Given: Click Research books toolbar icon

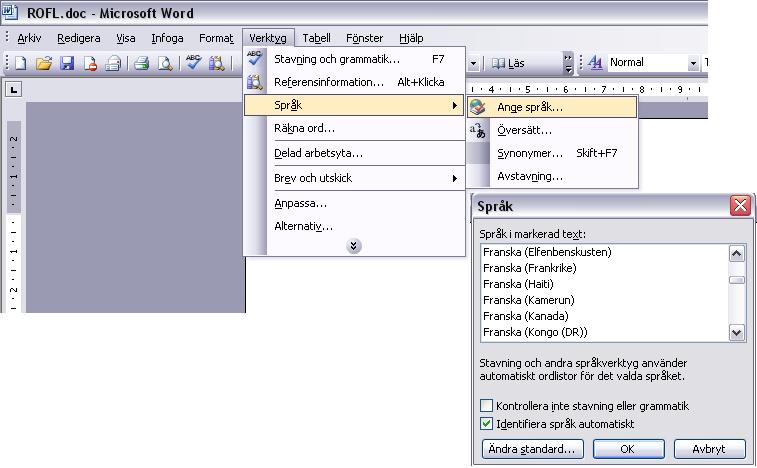Looking at the screenshot, I should coord(216,63).
